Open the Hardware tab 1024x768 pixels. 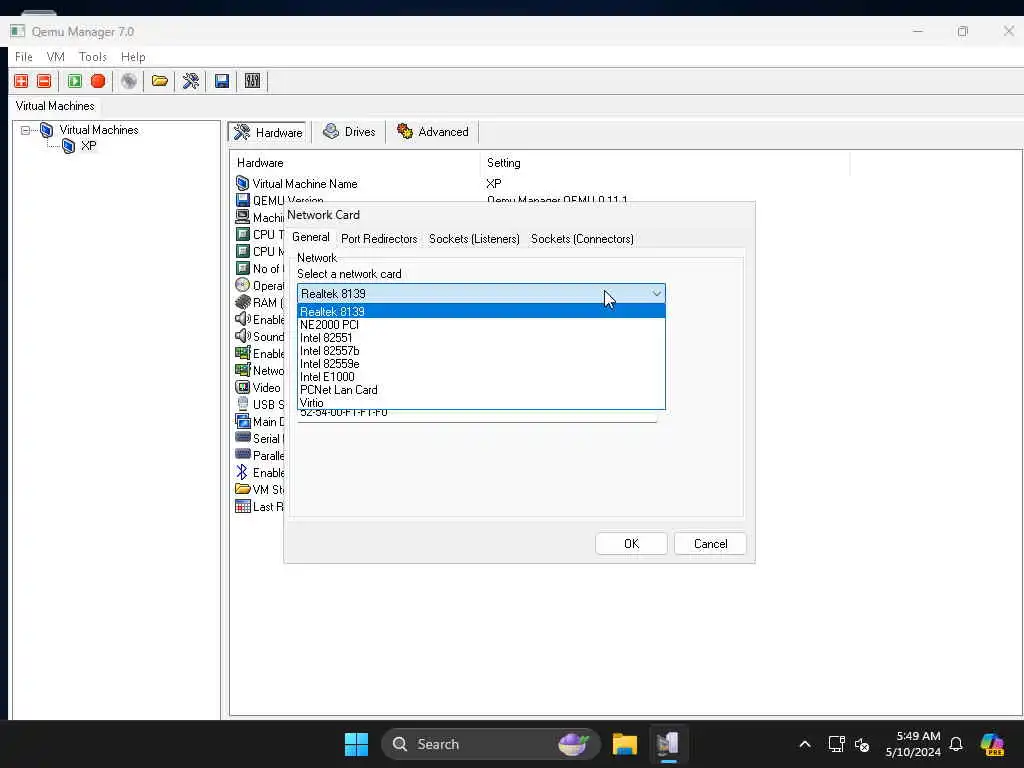[x=268, y=133]
